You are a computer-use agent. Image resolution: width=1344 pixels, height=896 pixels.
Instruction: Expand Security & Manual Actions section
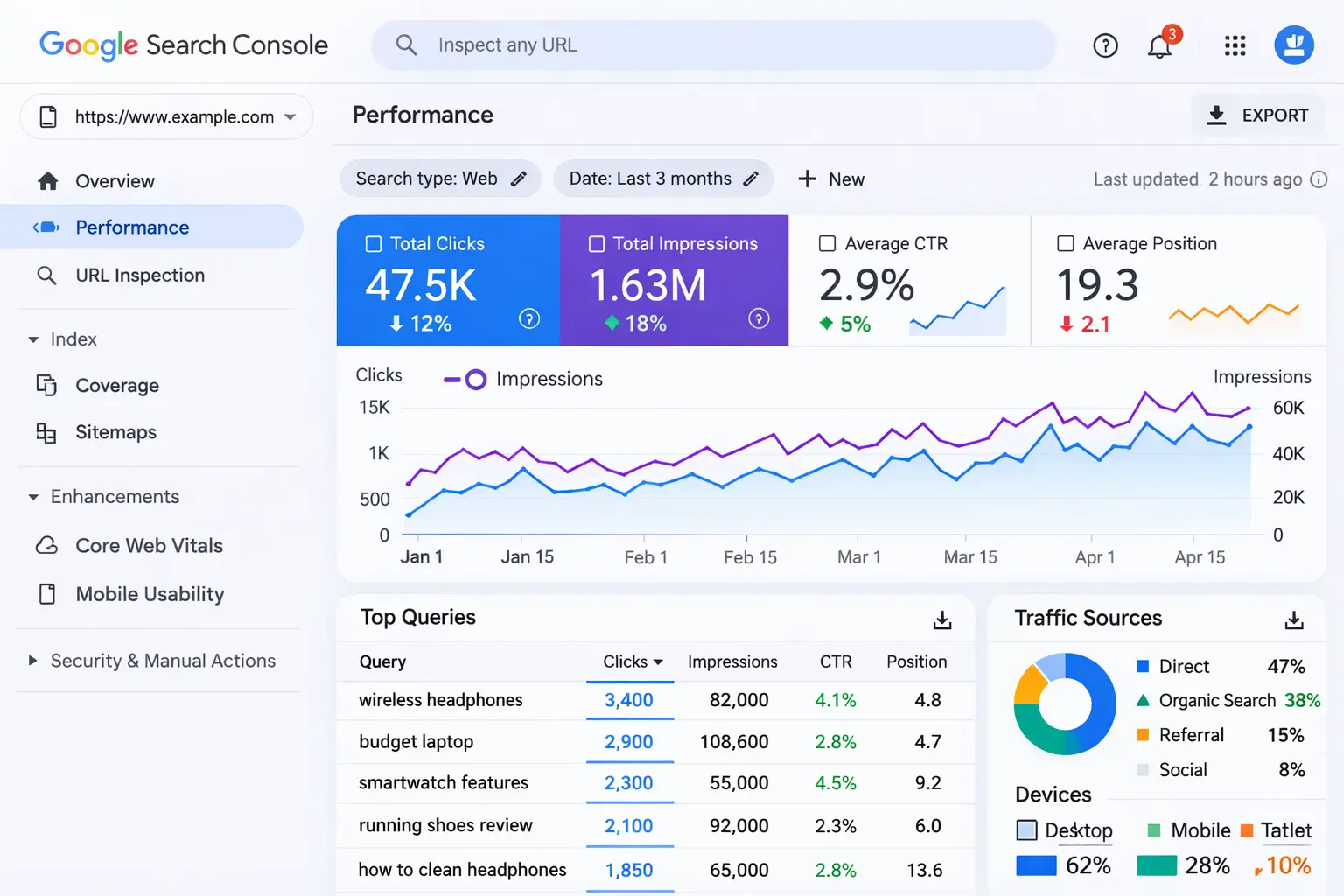point(33,661)
